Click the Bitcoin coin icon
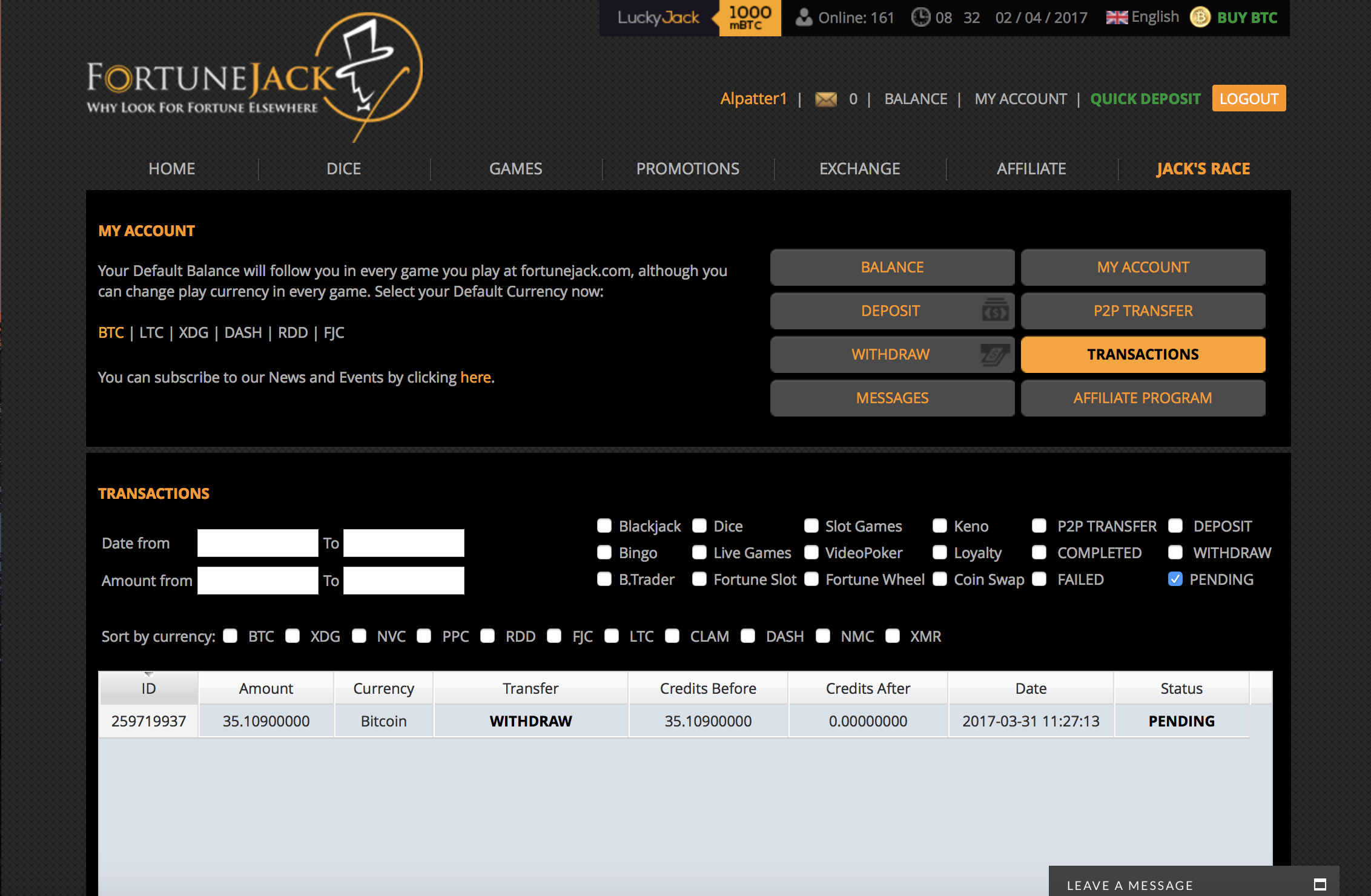The width and height of the screenshot is (1371, 896). point(1200,18)
